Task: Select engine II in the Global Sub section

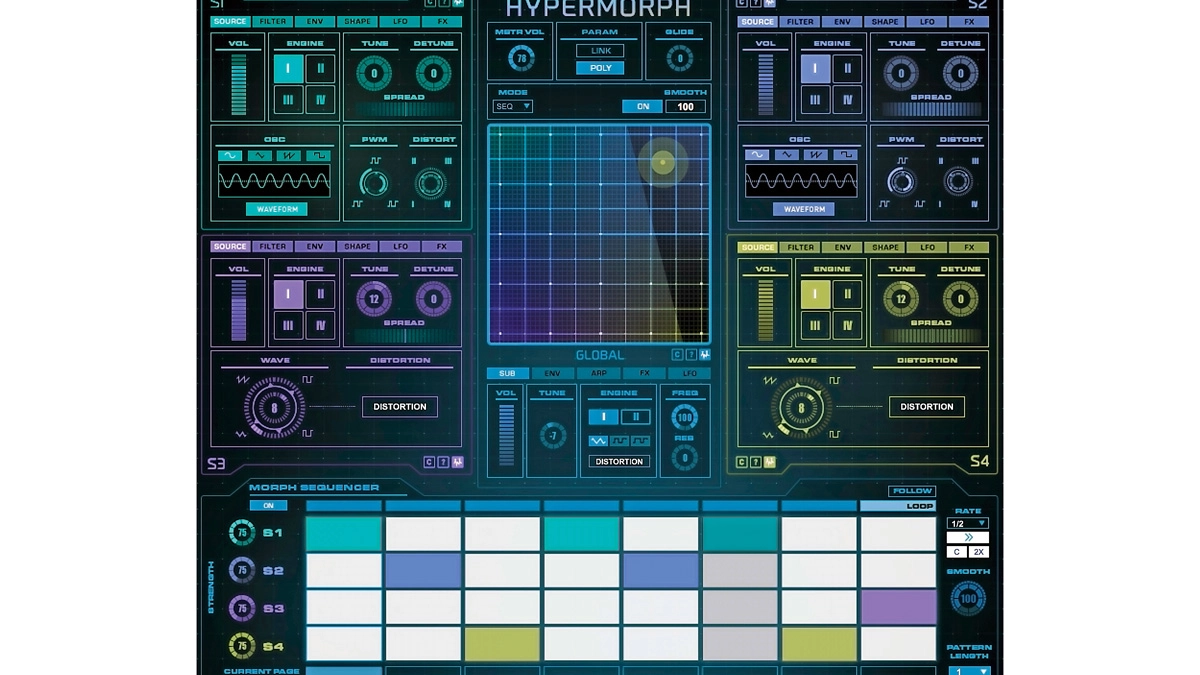Action: coord(636,417)
